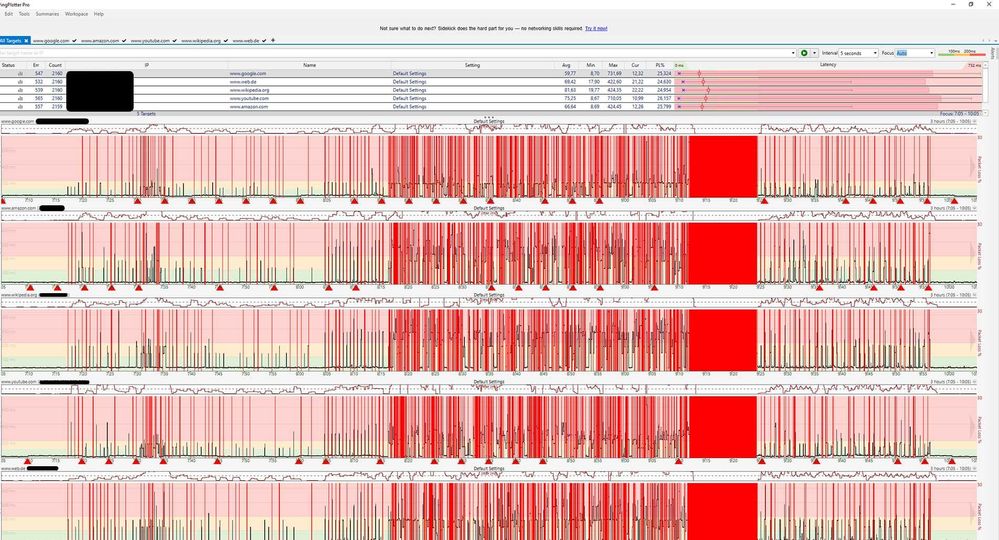Open the Focus dropdown set to Auto
Screen dimensions: 999x540
(915, 52)
